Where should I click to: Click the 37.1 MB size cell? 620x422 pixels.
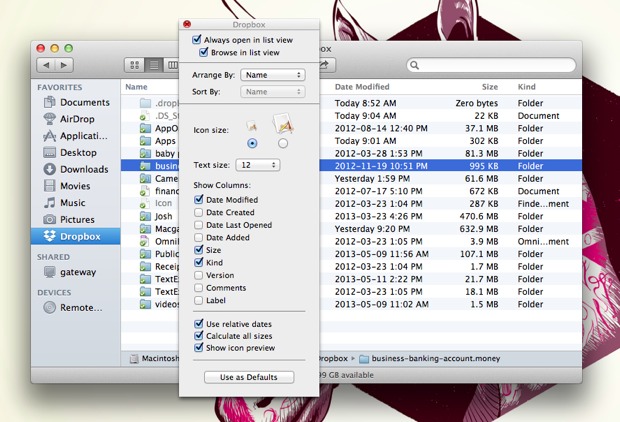tap(482, 128)
